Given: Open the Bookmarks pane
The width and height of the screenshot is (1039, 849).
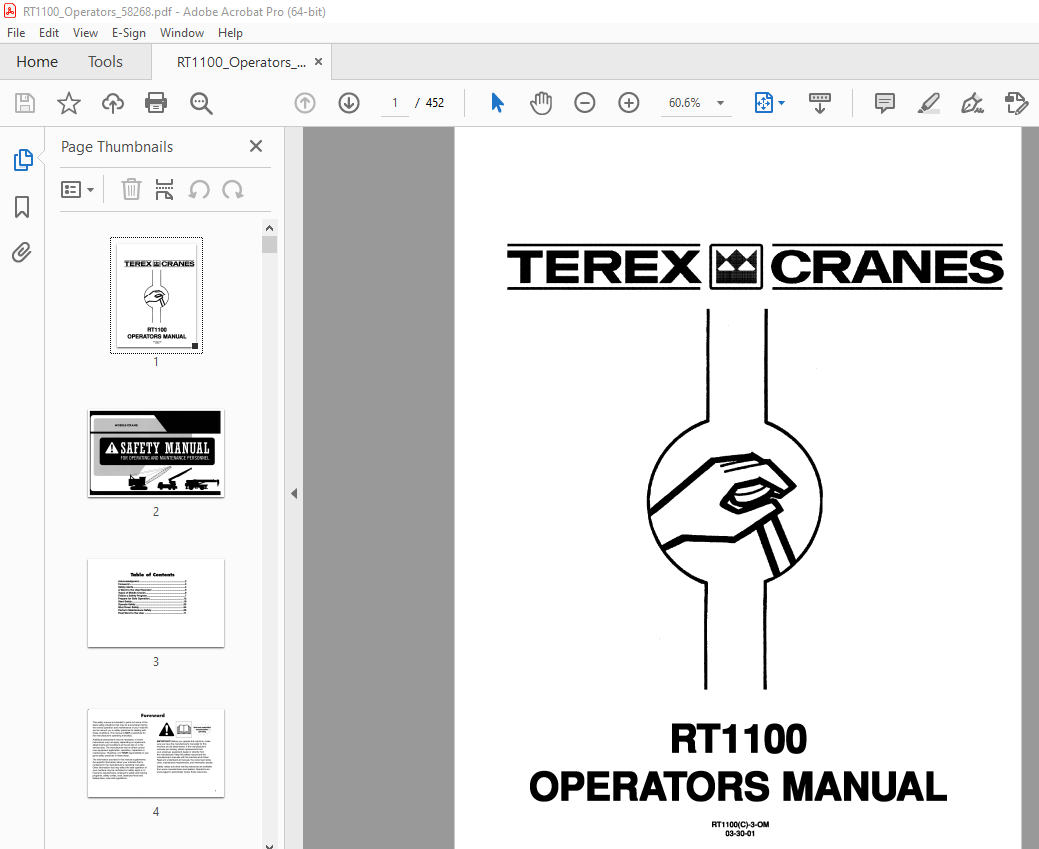Looking at the screenshot, I should coord(22,207).
